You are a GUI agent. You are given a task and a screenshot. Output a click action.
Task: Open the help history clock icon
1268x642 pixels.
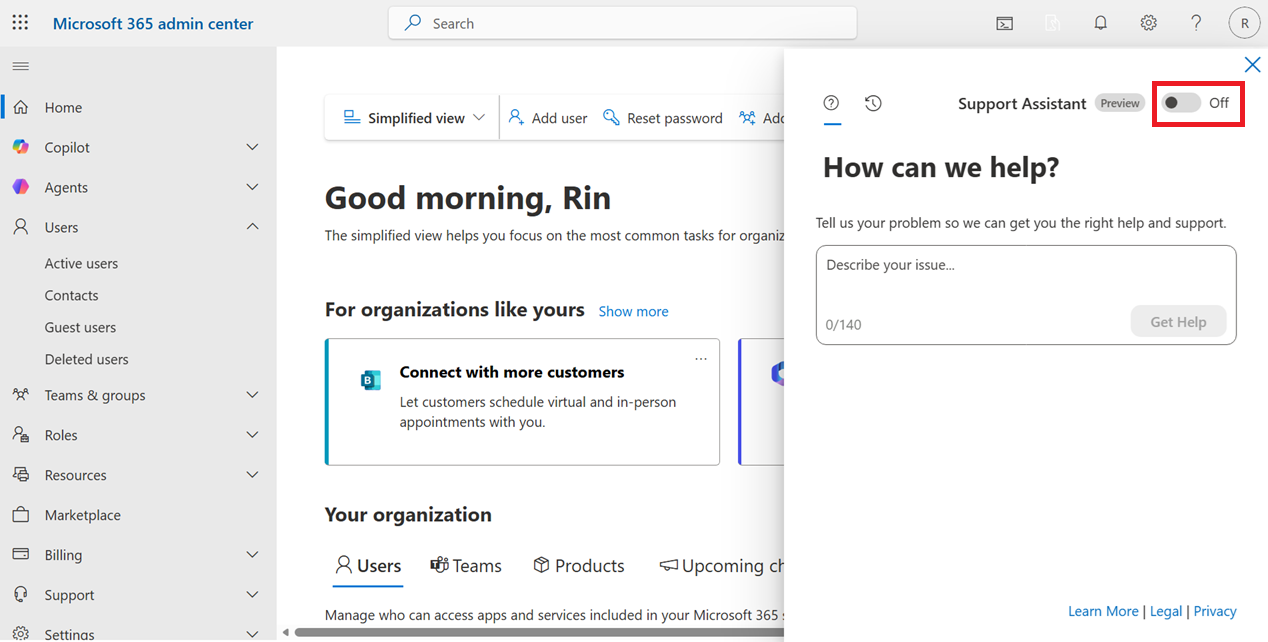[873, 103]
